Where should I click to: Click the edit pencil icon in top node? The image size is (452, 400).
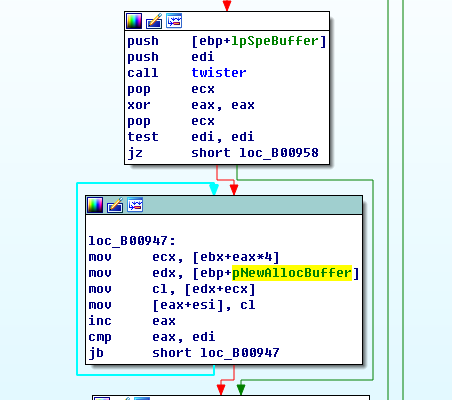click(154, 21)
